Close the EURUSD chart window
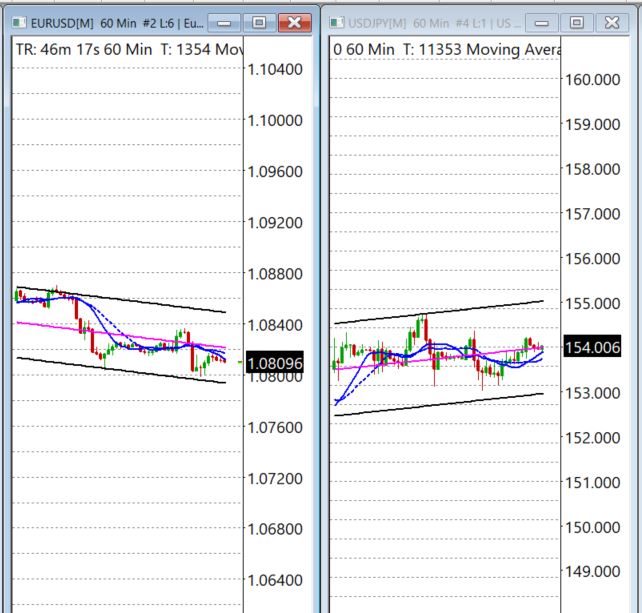The height and width of the screenshot is (613, 642). (x=294, y=23)
